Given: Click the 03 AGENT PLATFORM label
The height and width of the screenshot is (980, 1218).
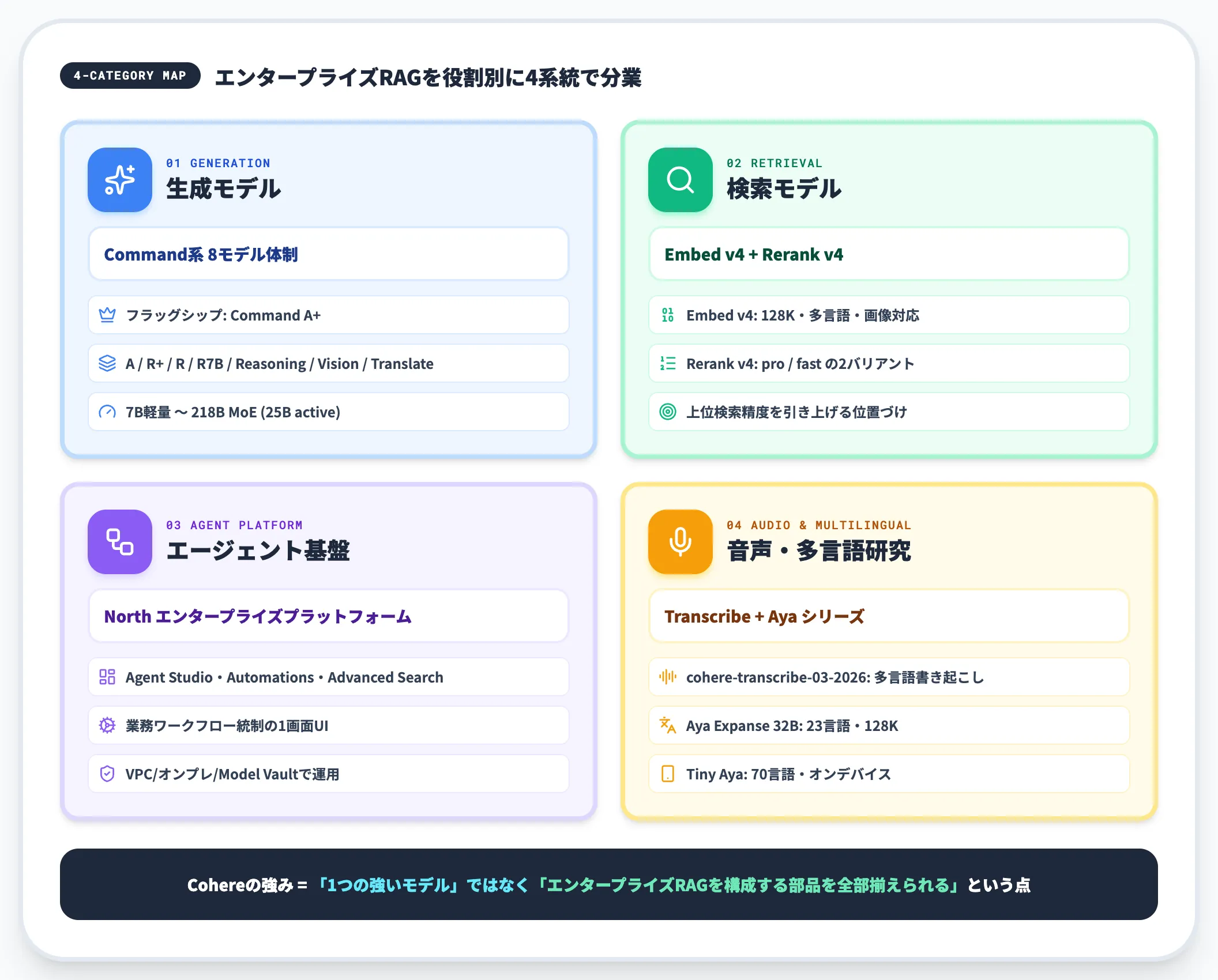Looking at the screenshot, I should coord(234,525).
